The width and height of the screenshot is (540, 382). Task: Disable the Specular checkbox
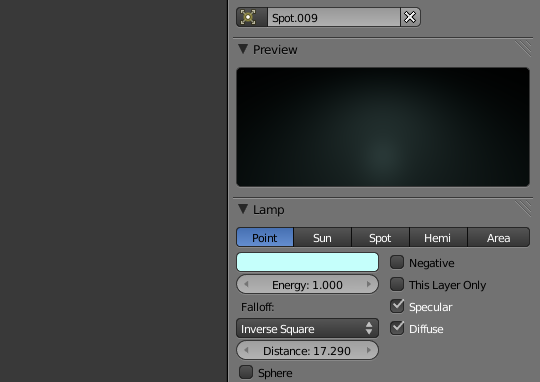point(397,306)
